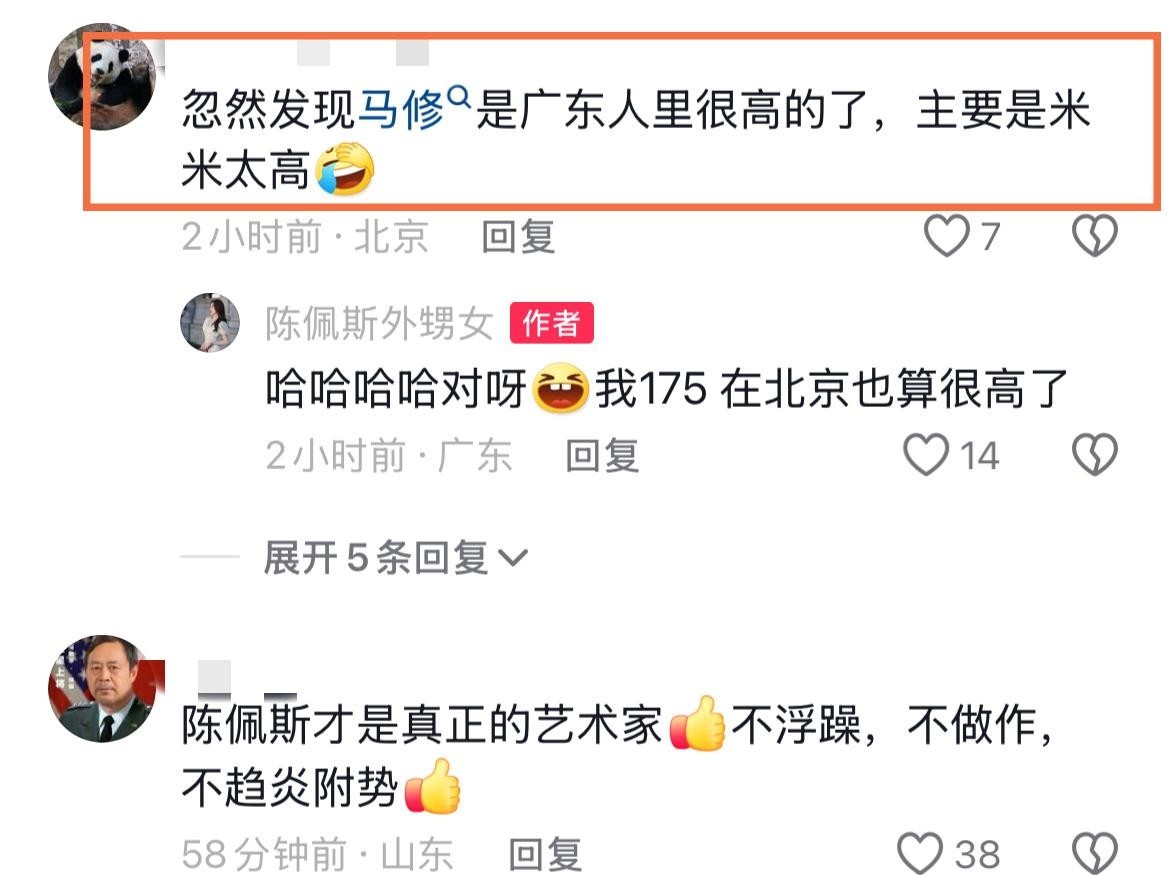This screenshot has width=1170, height=875.
Task: Dislike the author's 175 height reply
Action: 1095,454
